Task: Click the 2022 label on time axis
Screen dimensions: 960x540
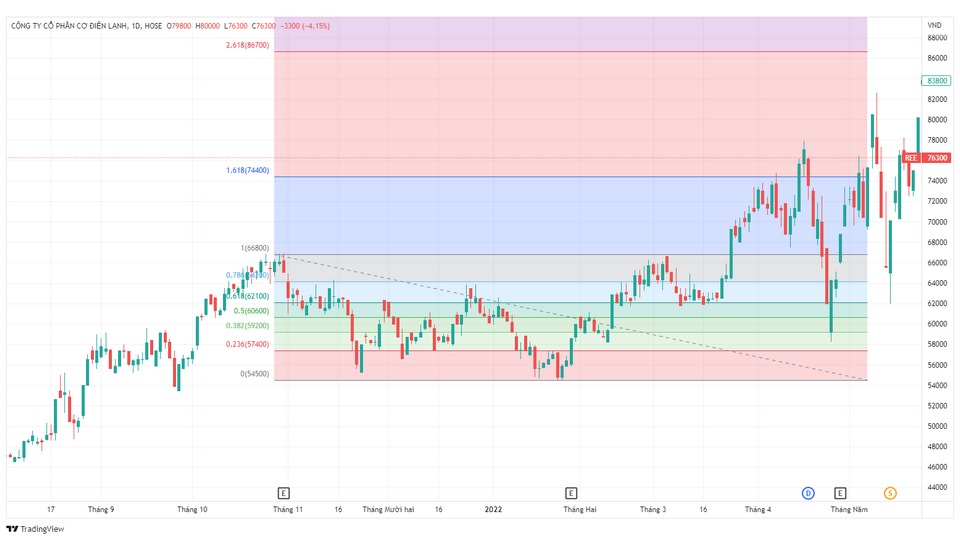Action: [x=493, y=509]
